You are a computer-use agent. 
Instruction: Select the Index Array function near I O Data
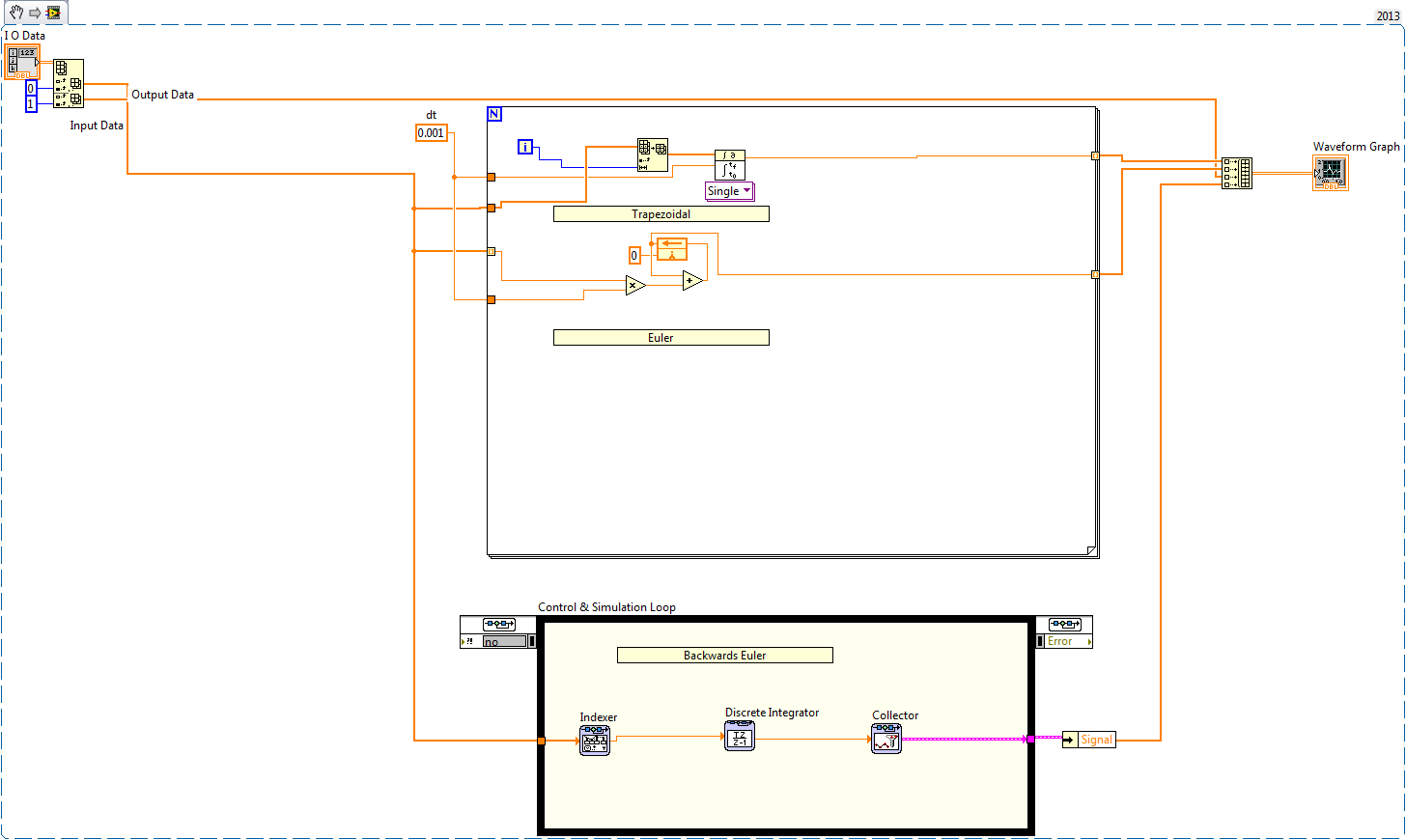tap(69, 83)
